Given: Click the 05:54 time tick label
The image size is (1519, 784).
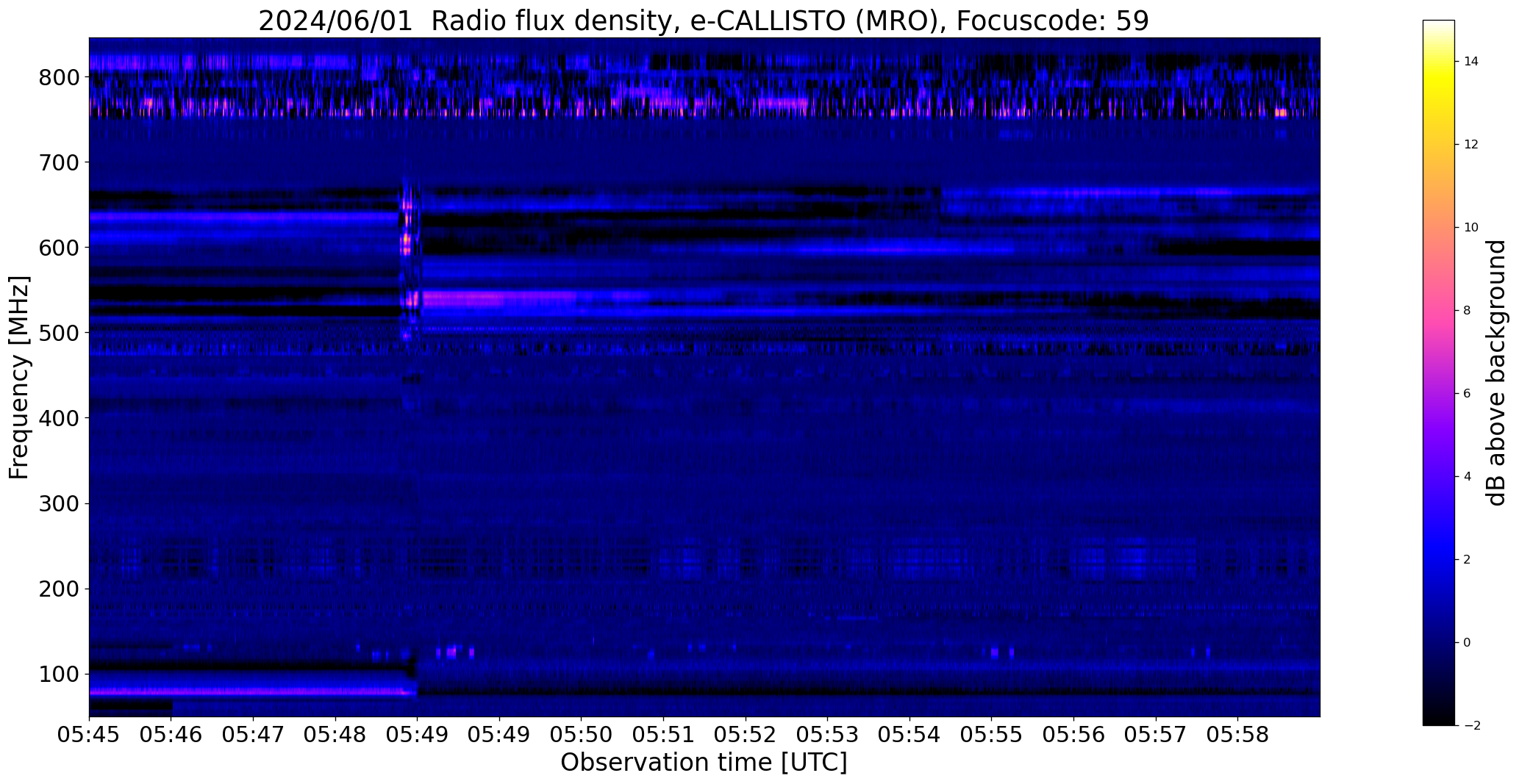Looking at the screenshot, I should click(909, 736).
